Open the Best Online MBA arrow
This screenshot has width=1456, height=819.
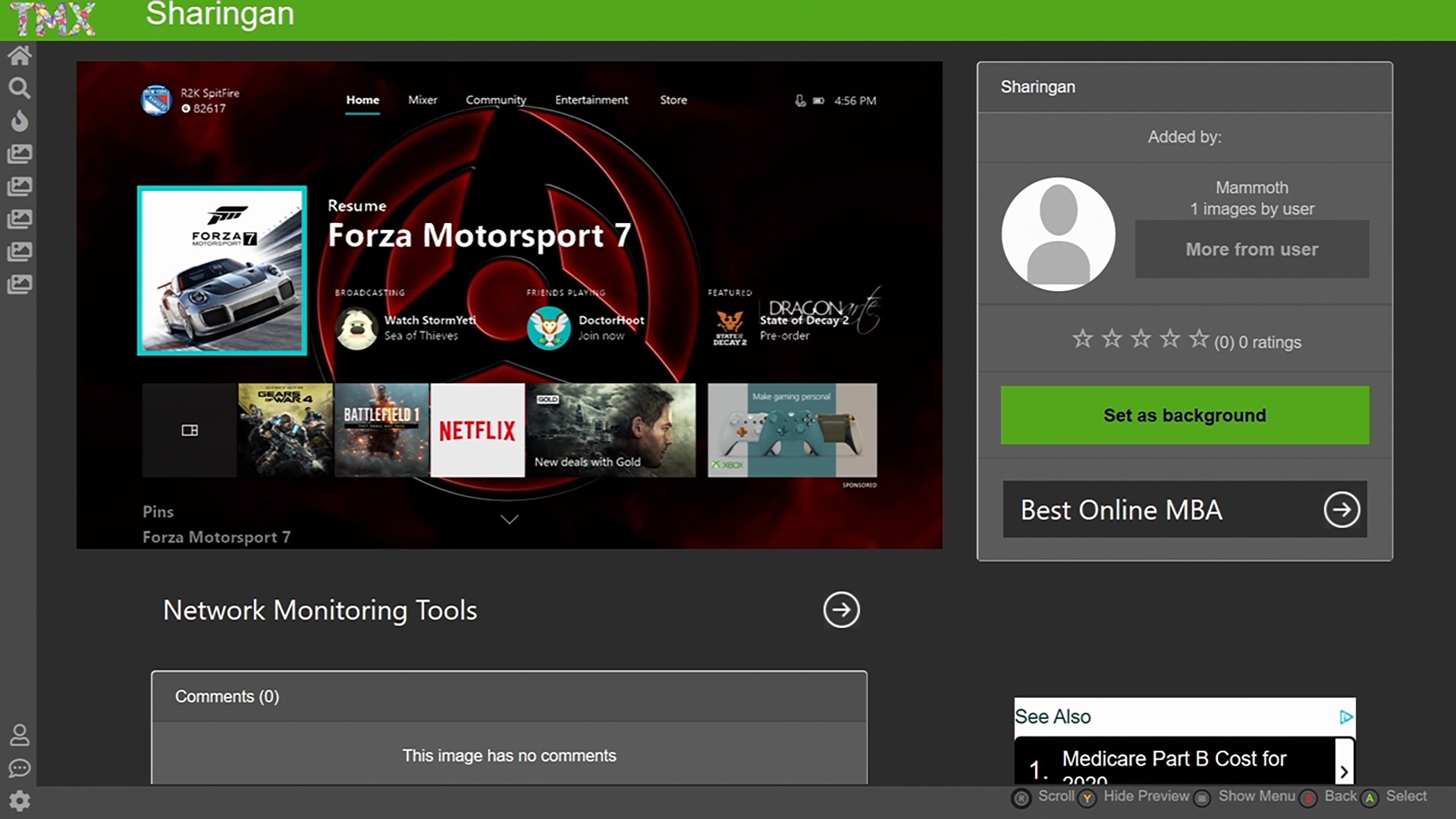[1341, 510]
